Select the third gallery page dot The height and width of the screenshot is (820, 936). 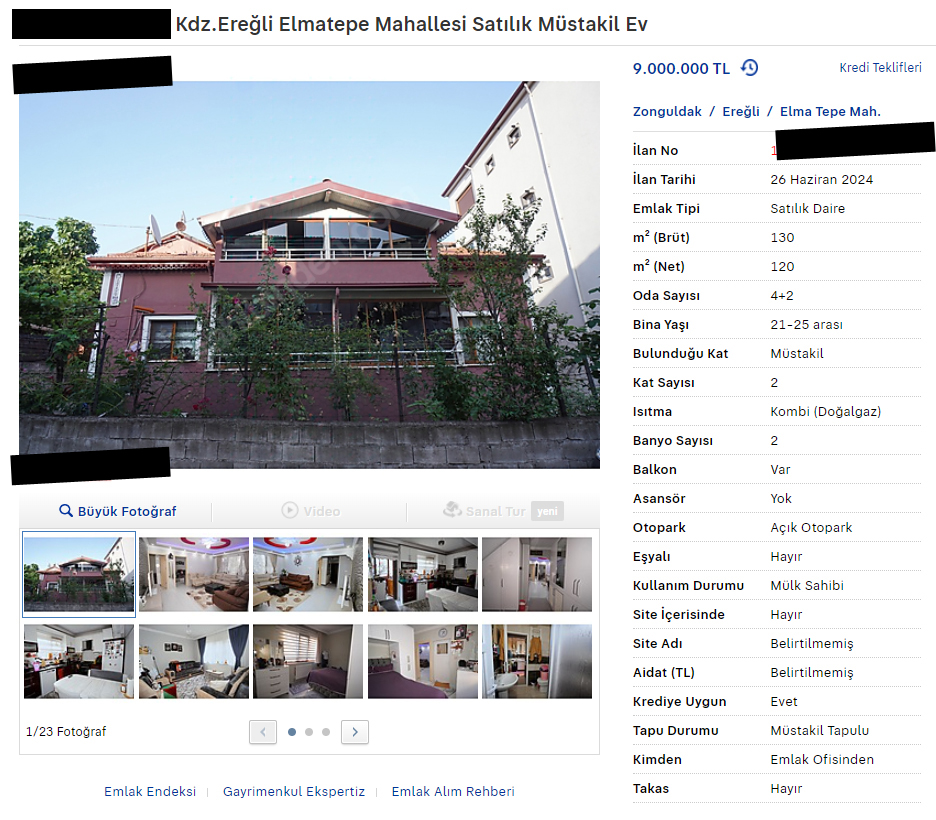(325, 732)
